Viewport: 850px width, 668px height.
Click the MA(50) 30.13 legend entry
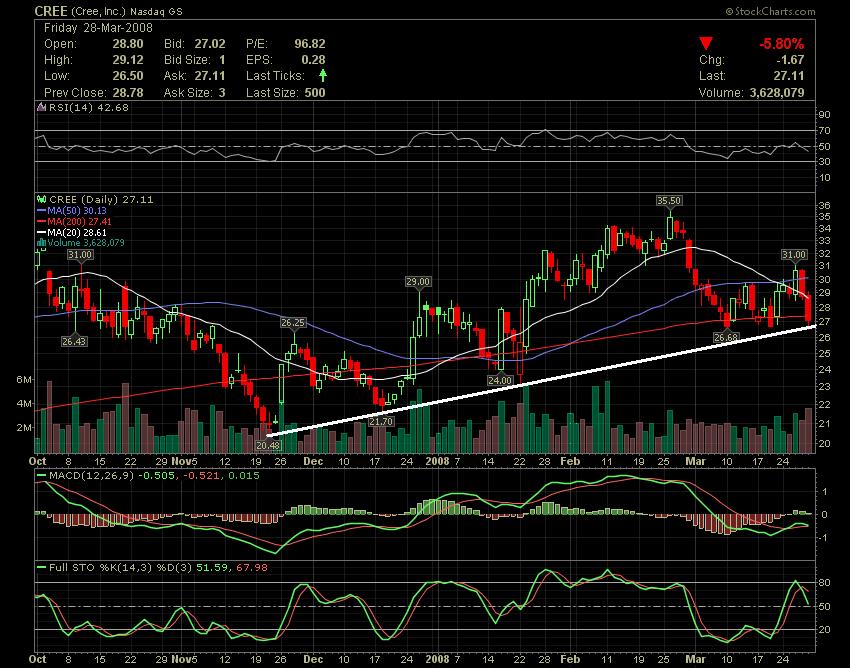pos(76,210)
